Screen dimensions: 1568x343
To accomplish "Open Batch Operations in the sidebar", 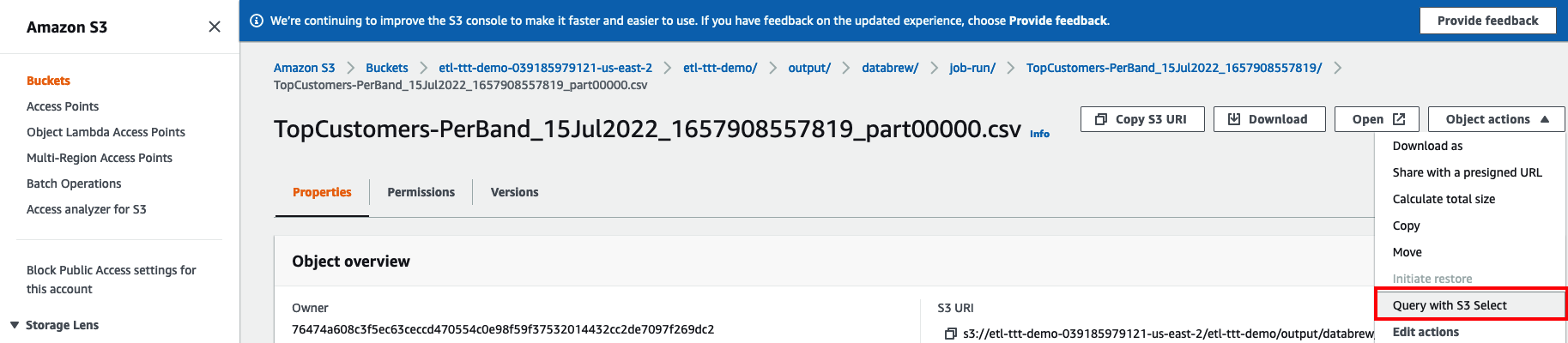I will (x=74, y=184).
